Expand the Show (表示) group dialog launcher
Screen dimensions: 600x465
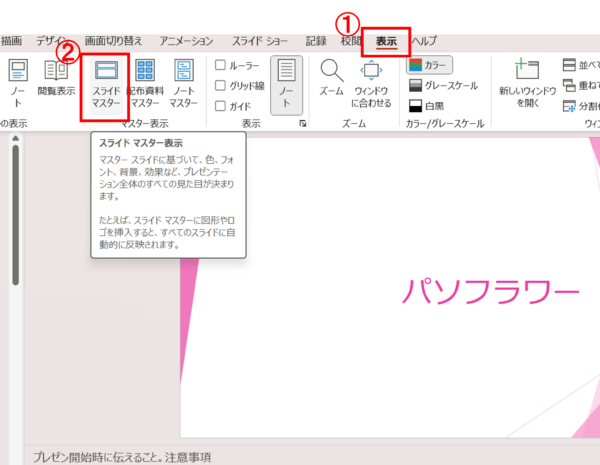pos(303,124)
